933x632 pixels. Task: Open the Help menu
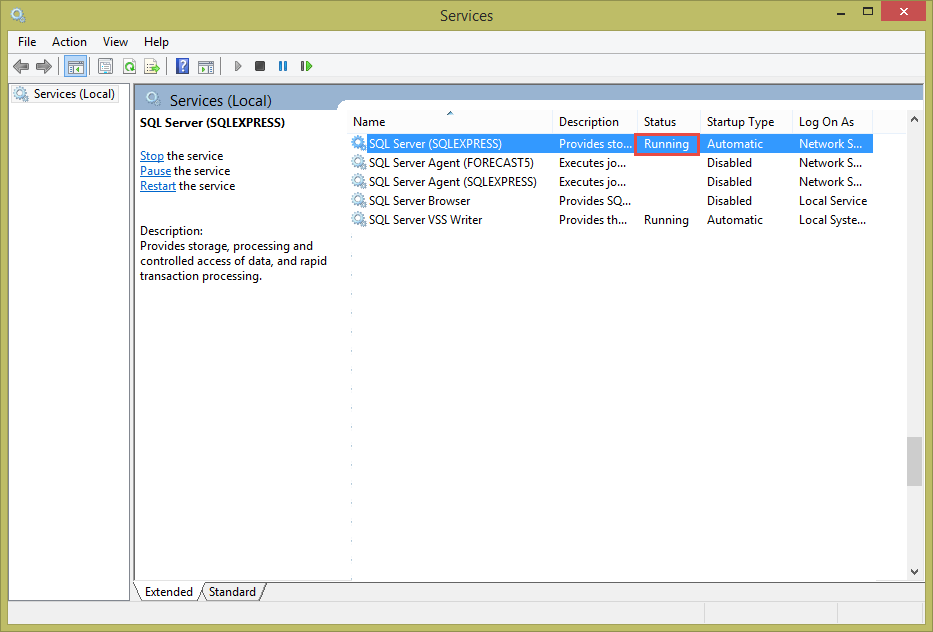[x=156, y=42]
